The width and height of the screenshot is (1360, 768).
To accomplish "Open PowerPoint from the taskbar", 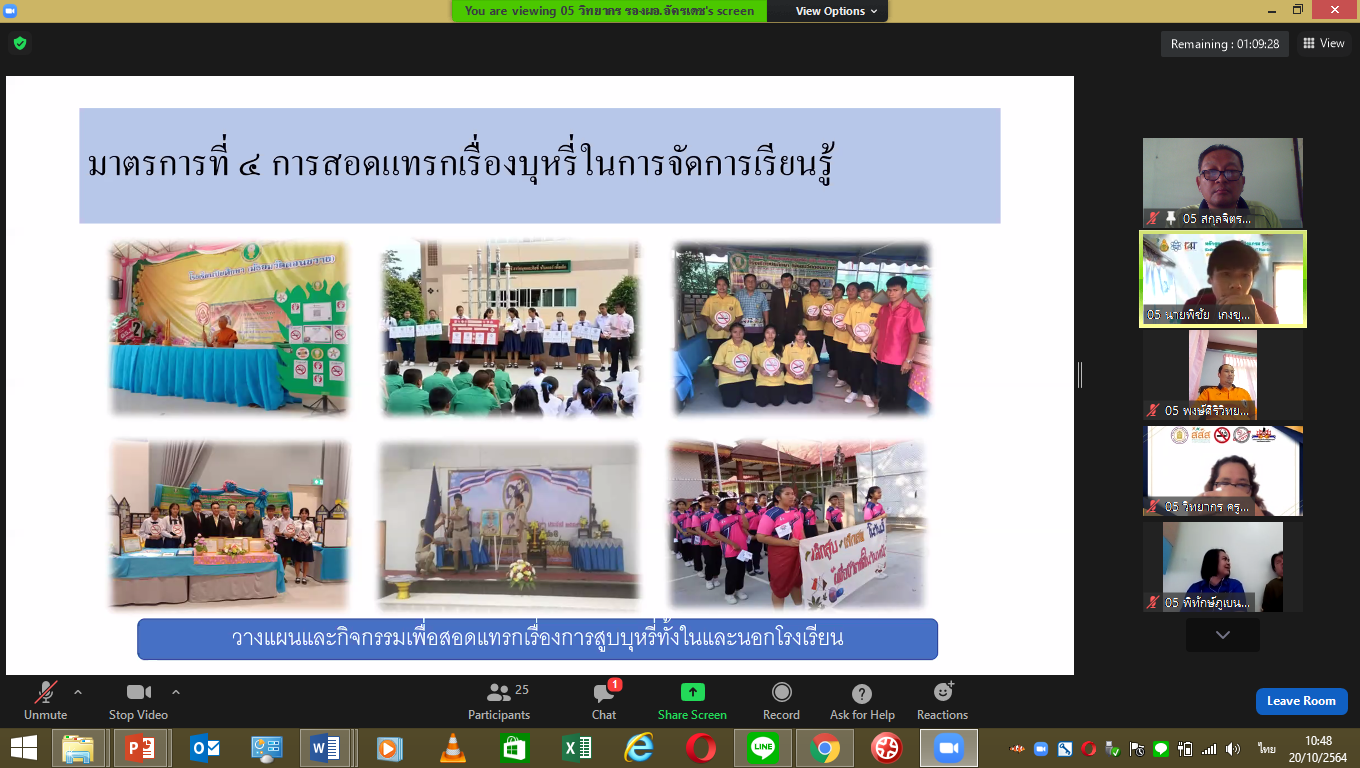I will coord(139,748).
